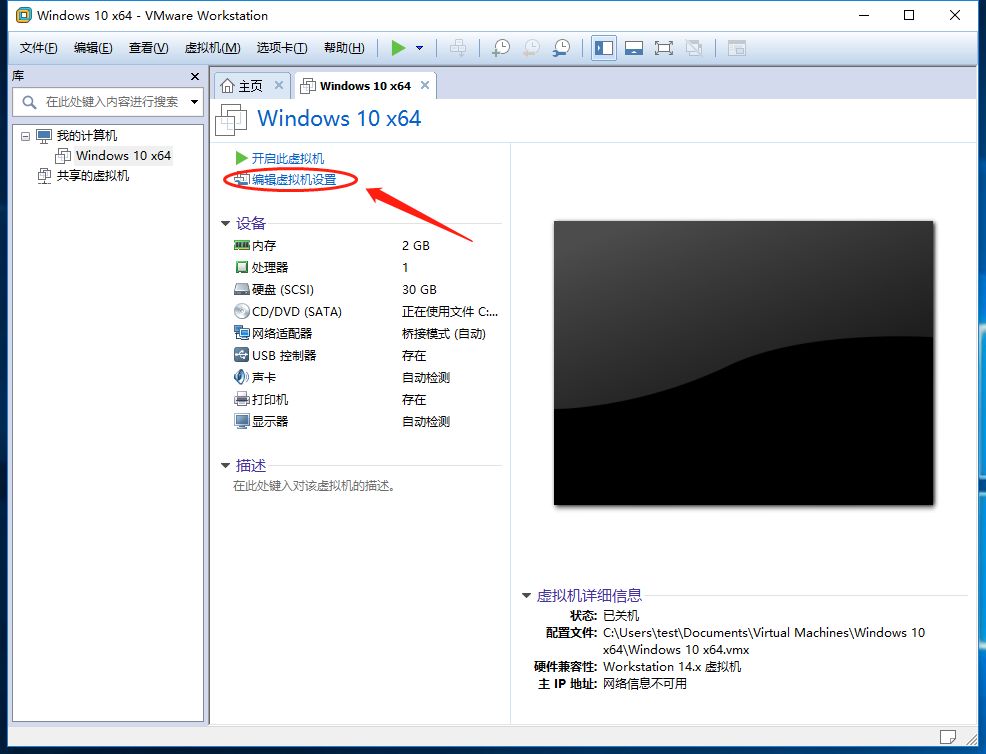Screen dimensions: 986x754
Task: Click the large Windows 10 x64 VM header icon
Action: click(x=231, y=119)
